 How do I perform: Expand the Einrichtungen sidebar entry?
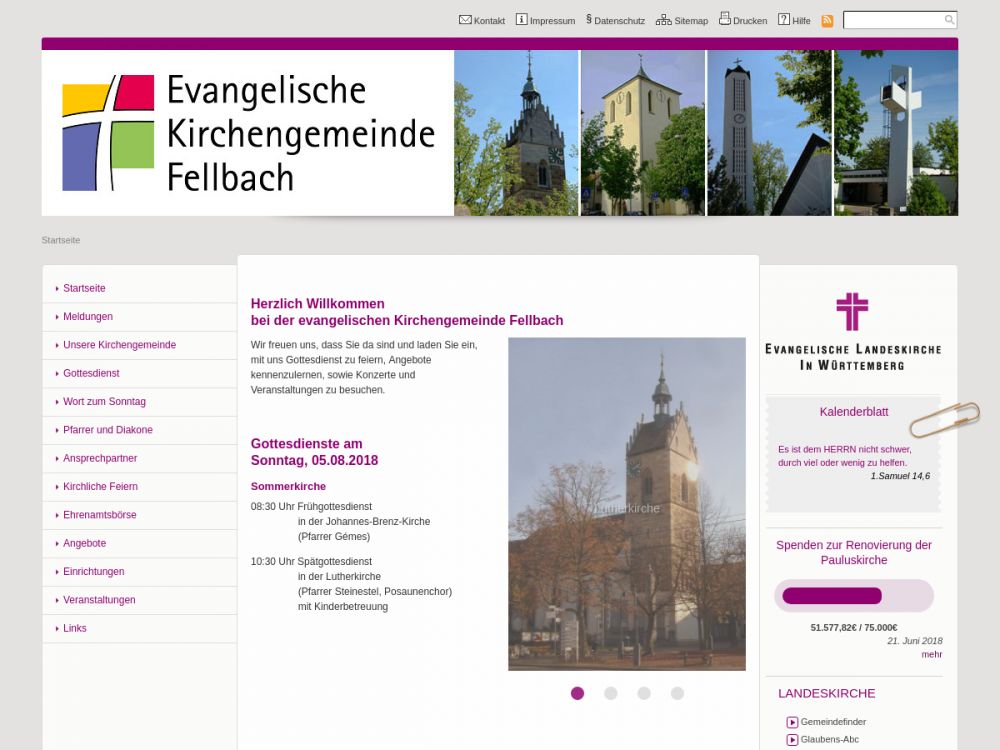point(93,572)
